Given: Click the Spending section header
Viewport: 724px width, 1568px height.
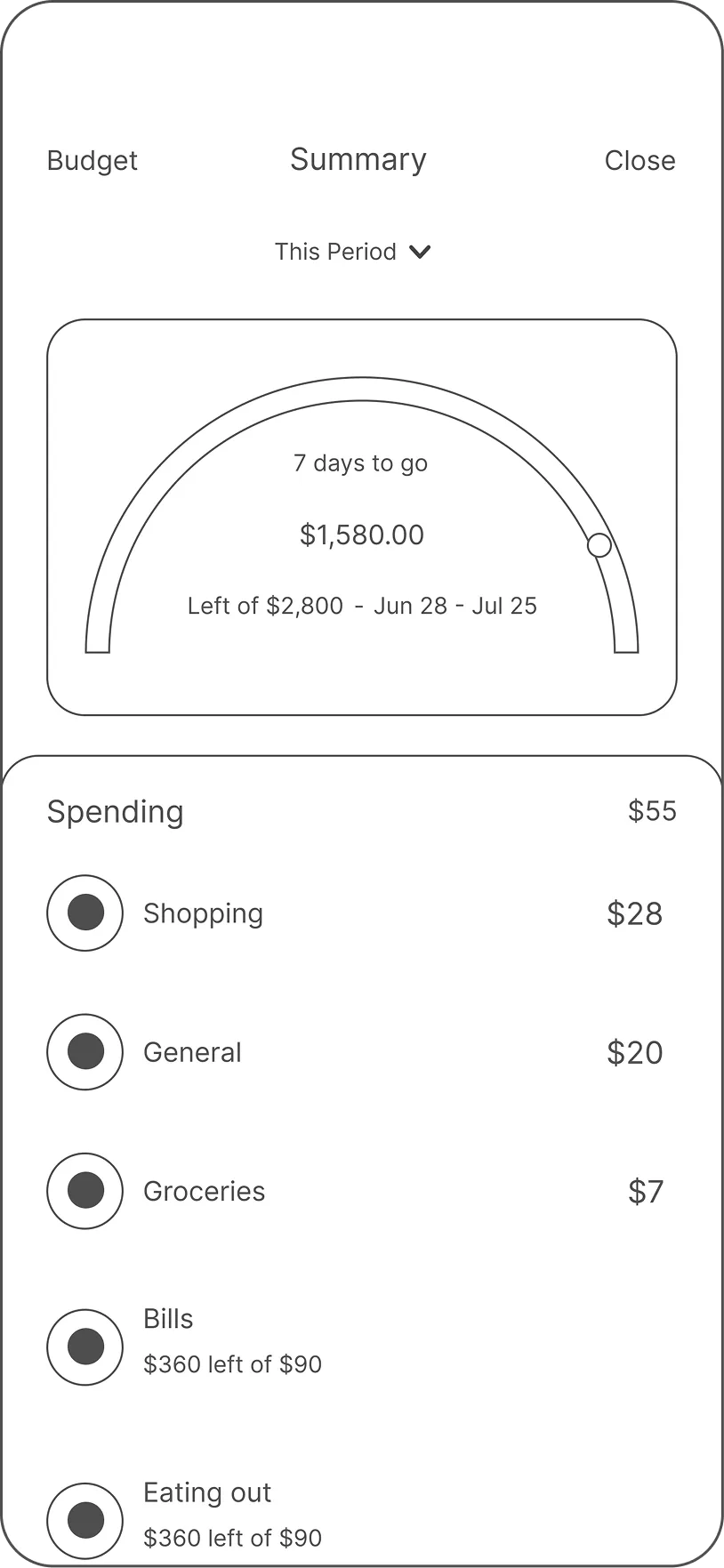Looking at the screenshot, I should [x=116, y=811].
